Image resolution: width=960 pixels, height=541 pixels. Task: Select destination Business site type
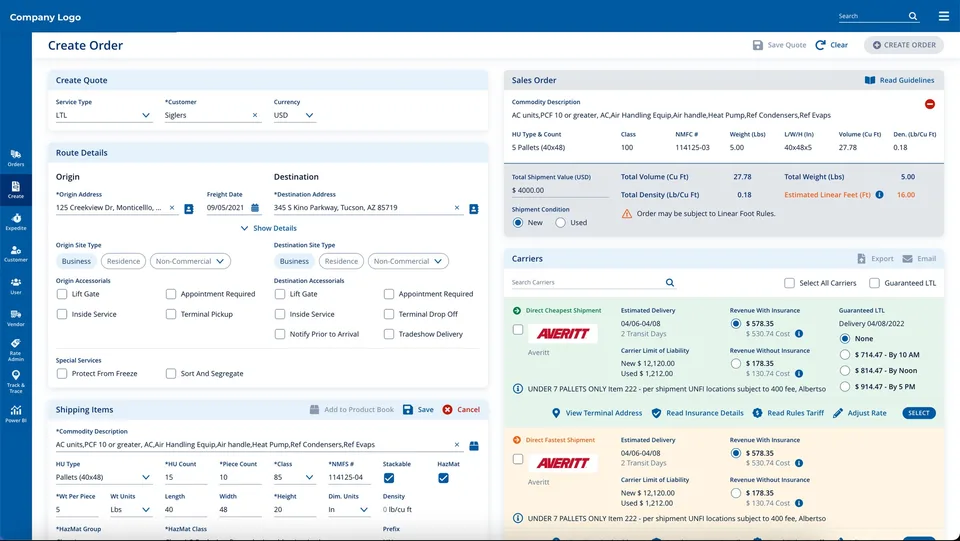(x=294, y=261)
